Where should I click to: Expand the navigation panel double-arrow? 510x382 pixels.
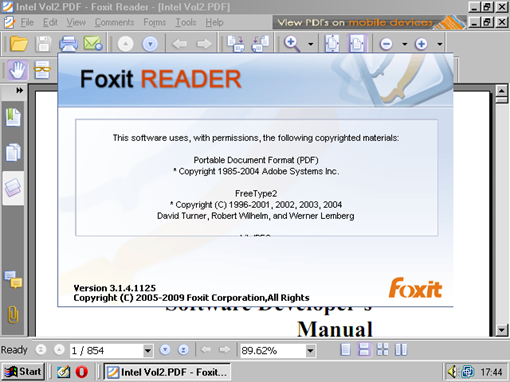coord(20,90)
